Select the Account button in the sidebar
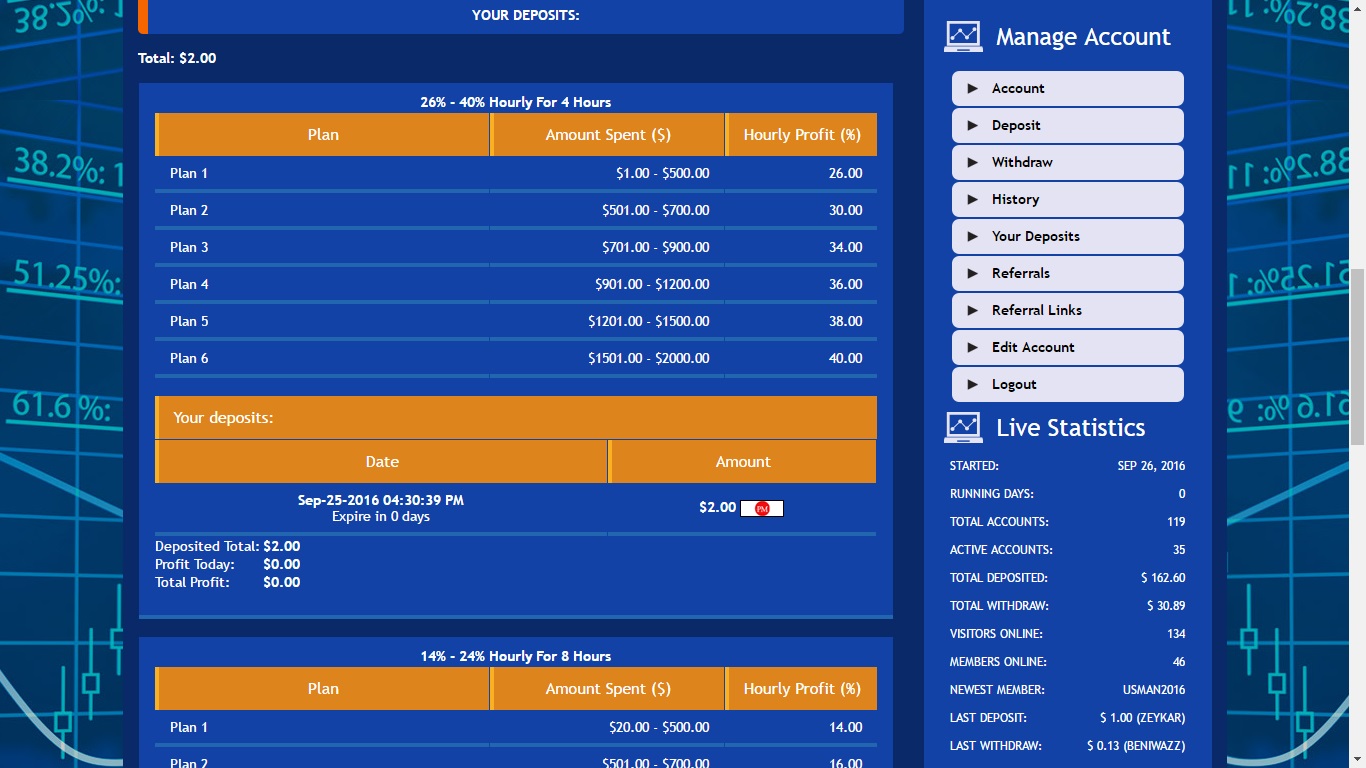 pyautogui.click(x=1067, y=89)
